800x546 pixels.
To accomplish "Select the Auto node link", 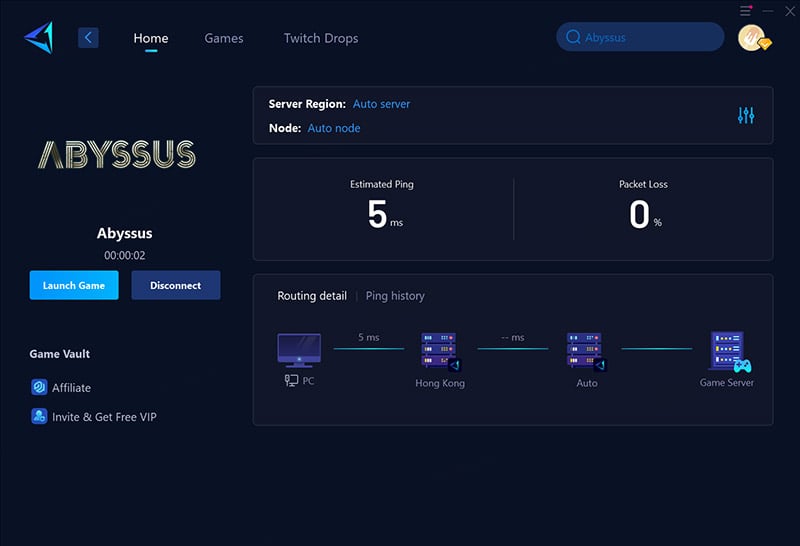I will pyautogui.click(x=334, y=128).
